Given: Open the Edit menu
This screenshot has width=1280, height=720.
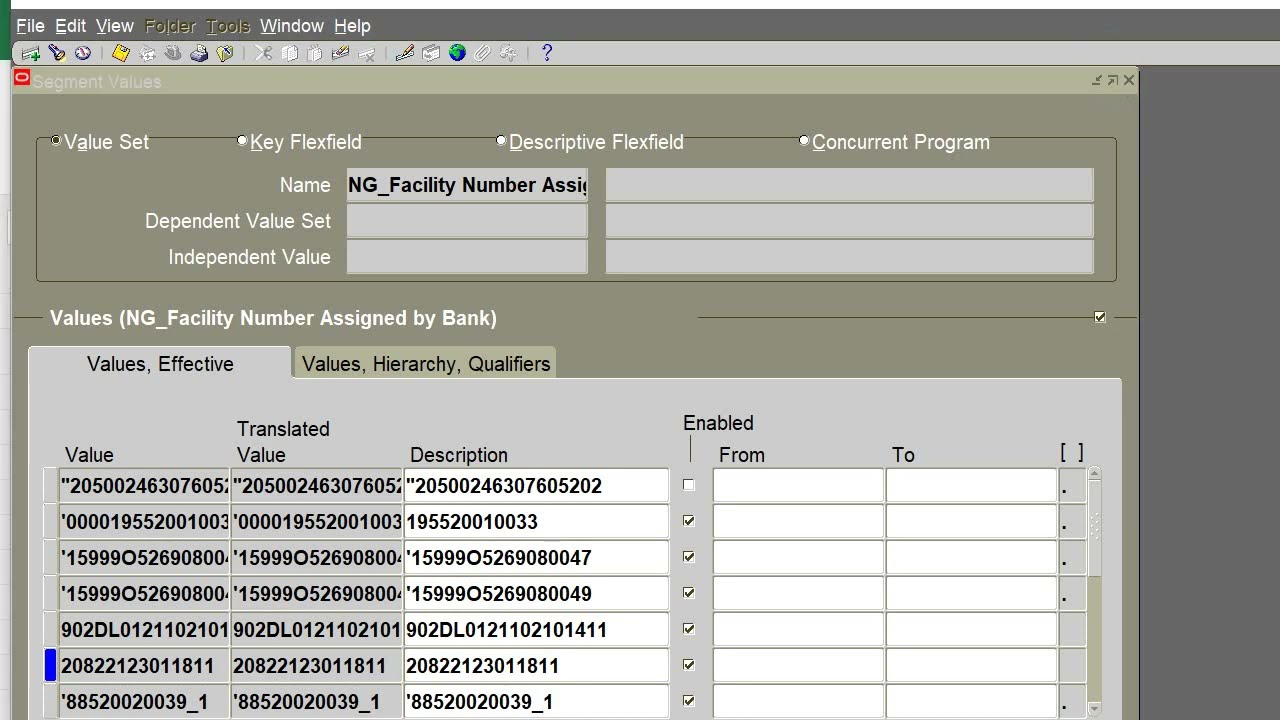Looking at the screenshot, I should coord(70,26).
